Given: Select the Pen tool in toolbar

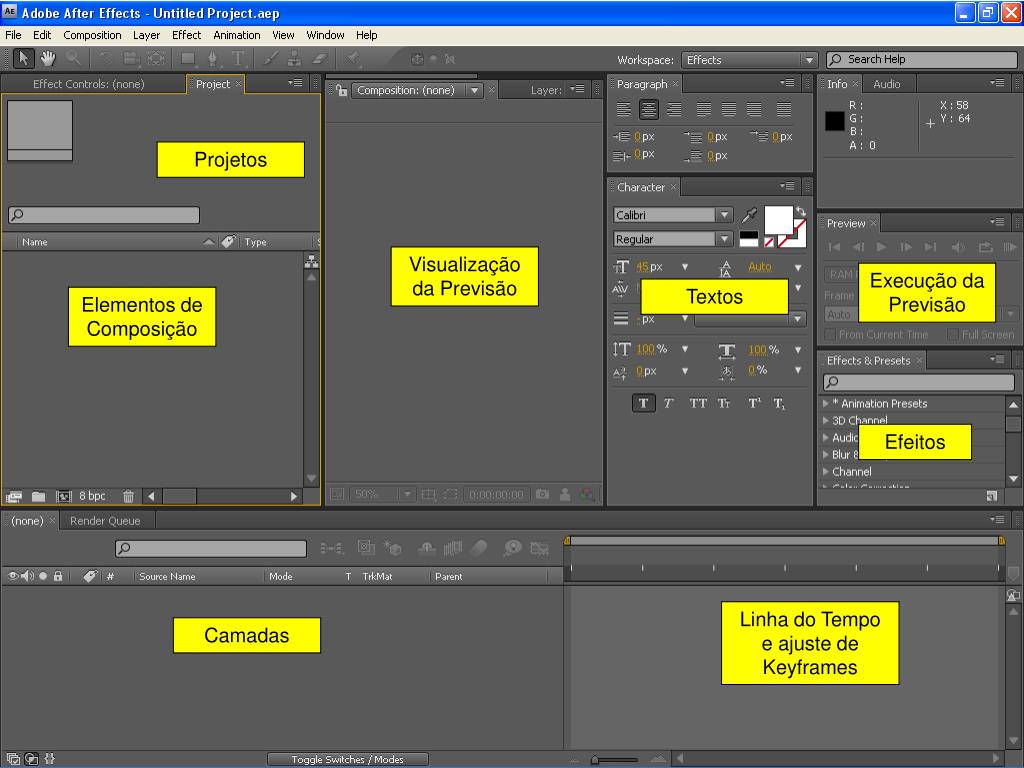Looking at the screenshot, I should click(x=212, y=59).
